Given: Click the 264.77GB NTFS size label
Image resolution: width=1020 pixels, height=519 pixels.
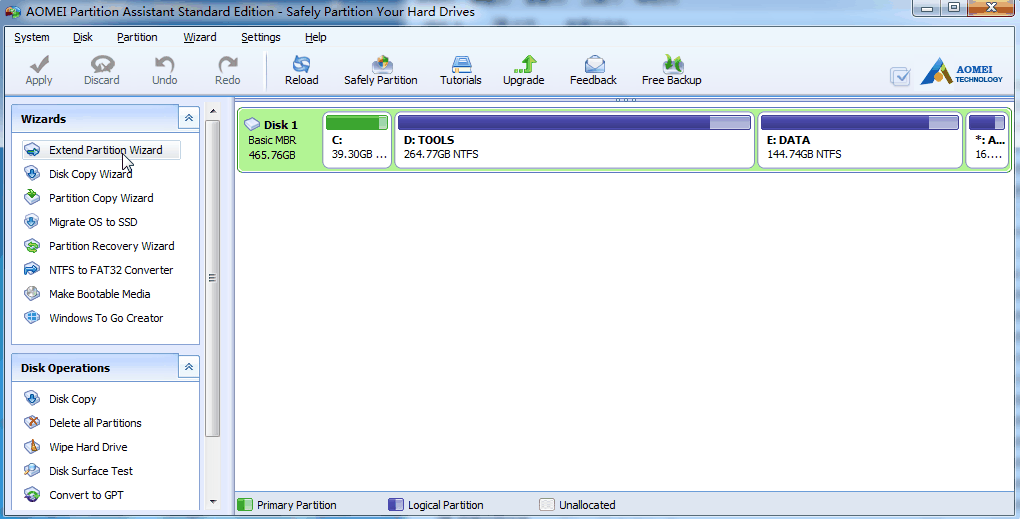Looking at the screenshot, I should pyautogui.click(x=441, y=155).
